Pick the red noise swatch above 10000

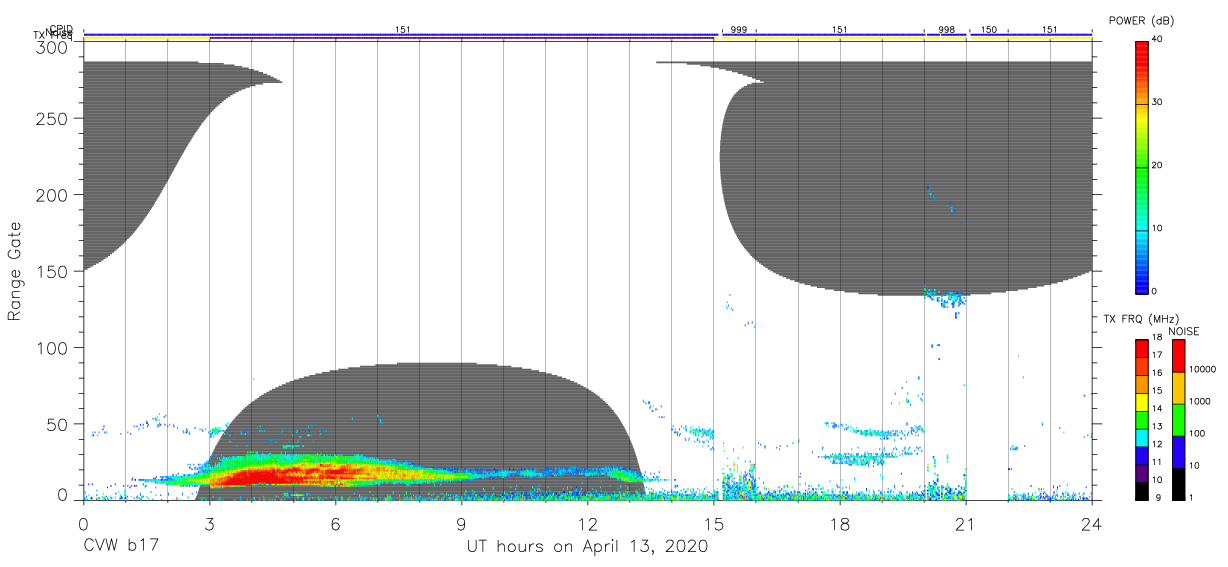(x=1178, y=355)
